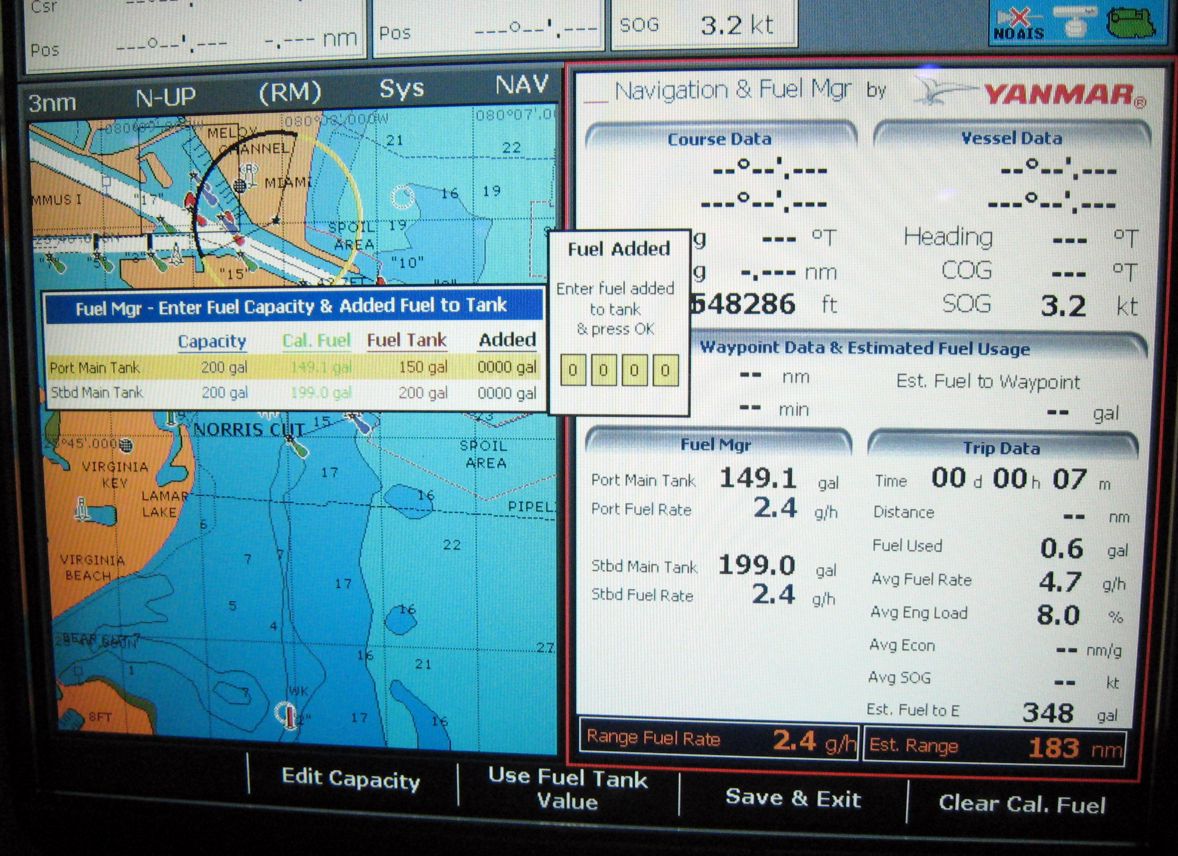Image resolution: width=1178 pixels, height=856 pixels.
Task: Click Est. Fuel to E 348 gal value
Action: pyautogui.click(x=1047, y=712)
